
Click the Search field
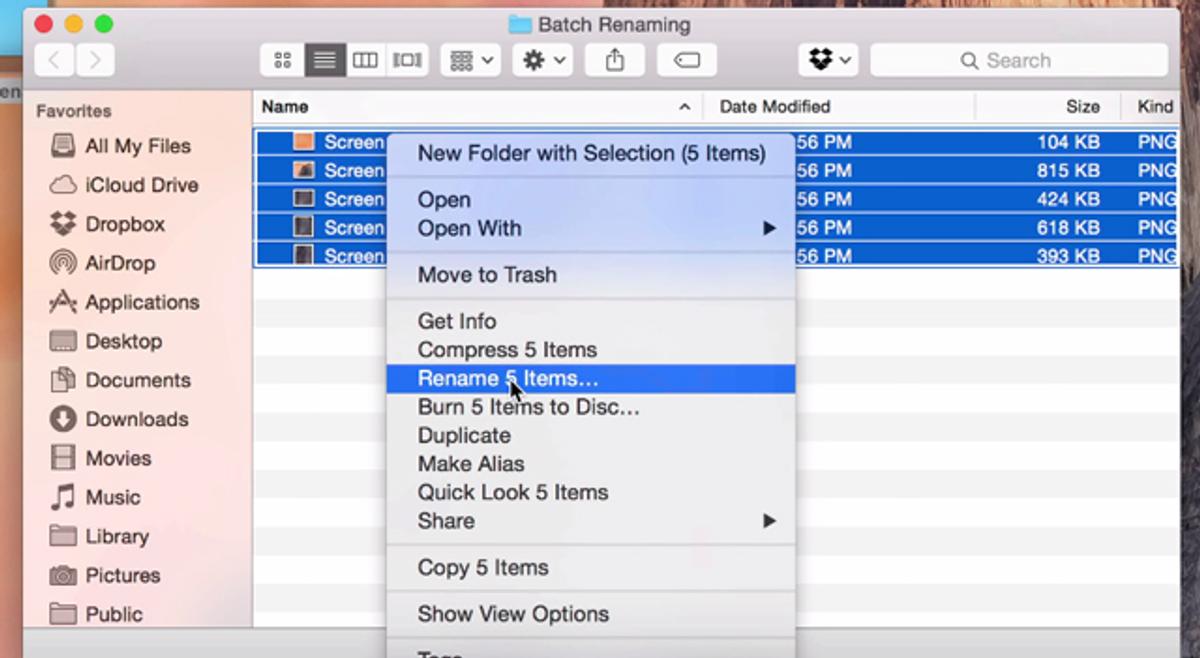pyautogui.click(x=1018, y=60)
